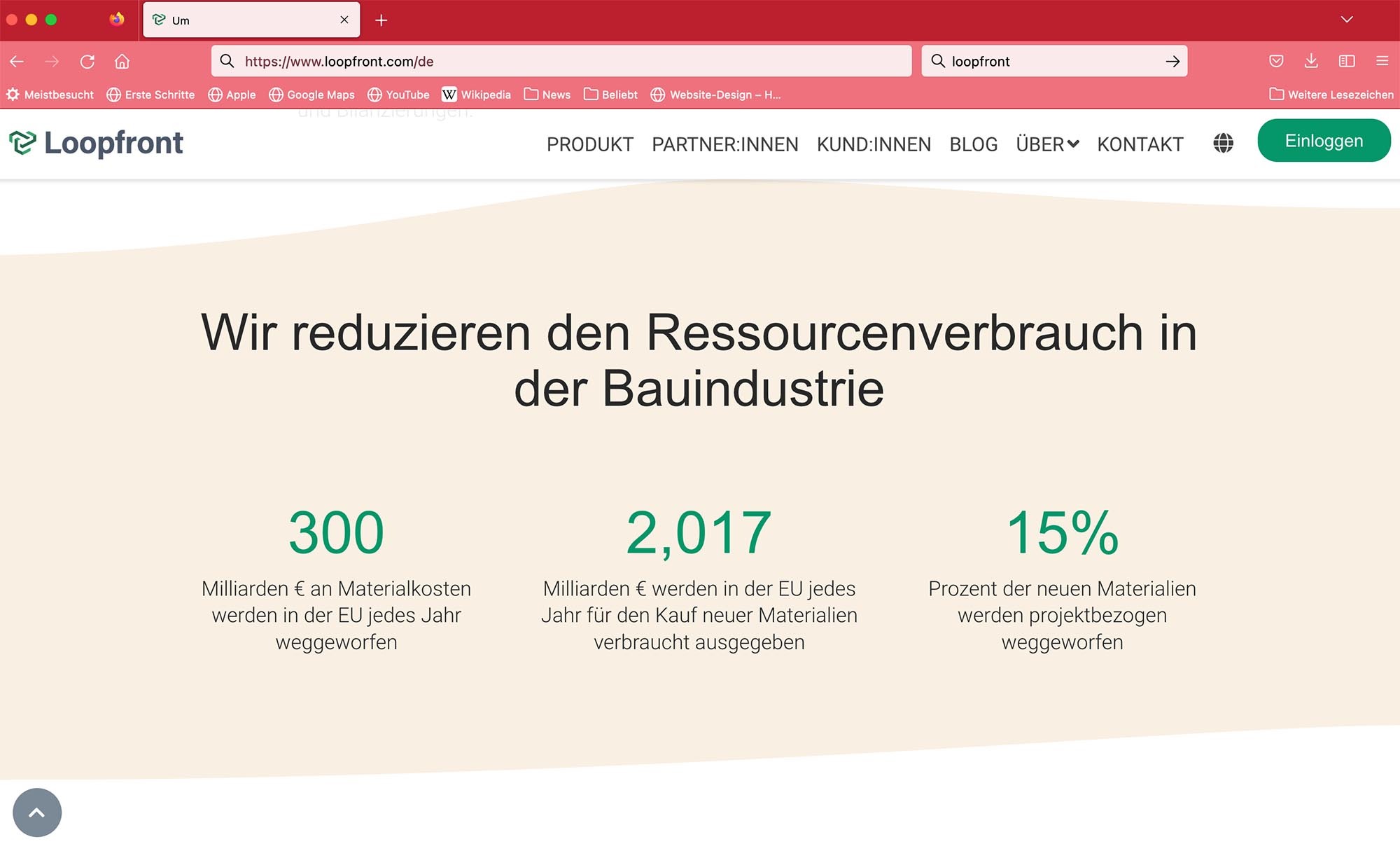Click the Einloggen button

pos(1324,141)
